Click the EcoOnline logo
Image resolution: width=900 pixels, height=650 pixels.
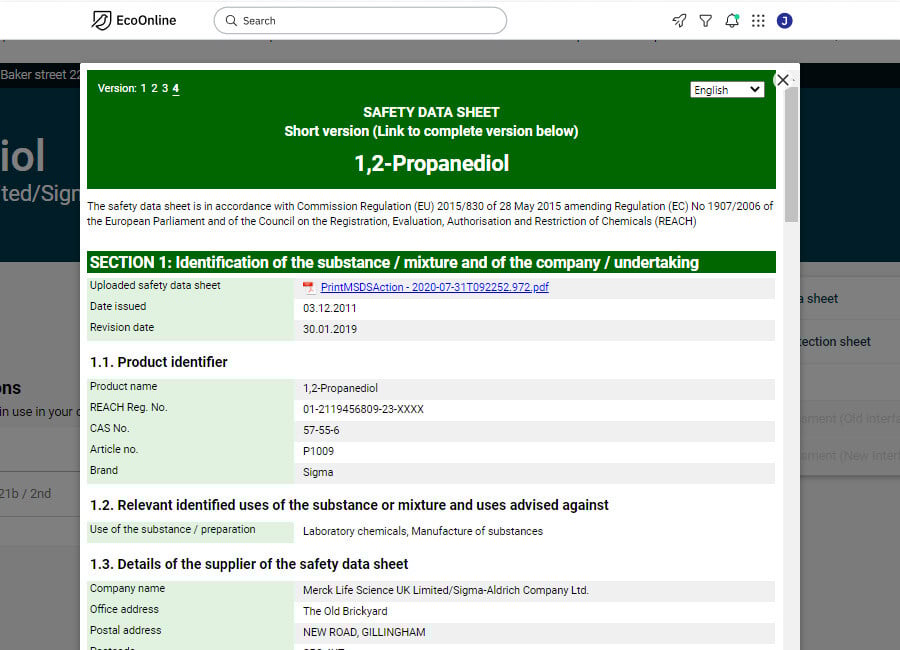point(134,21)
